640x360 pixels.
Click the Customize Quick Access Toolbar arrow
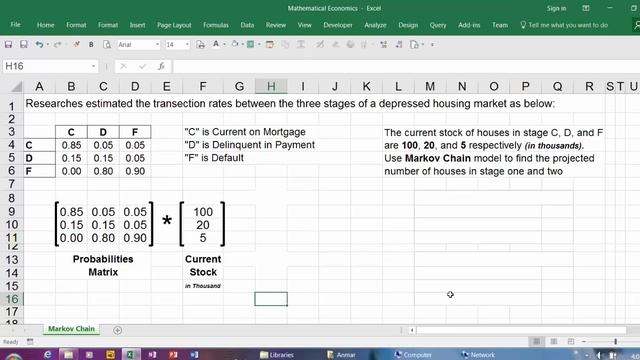432,44
